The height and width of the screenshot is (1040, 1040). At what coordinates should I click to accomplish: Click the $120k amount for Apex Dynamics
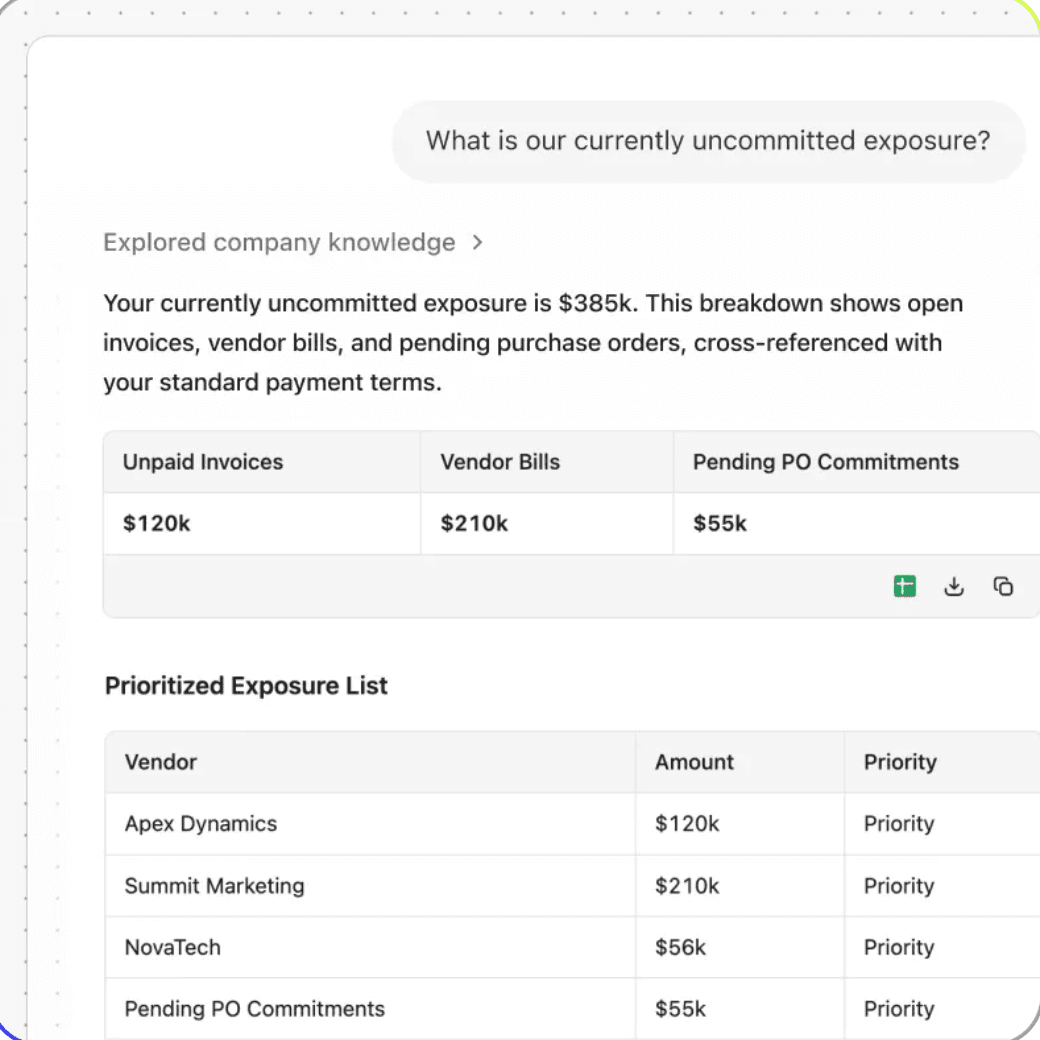point(686,824)
